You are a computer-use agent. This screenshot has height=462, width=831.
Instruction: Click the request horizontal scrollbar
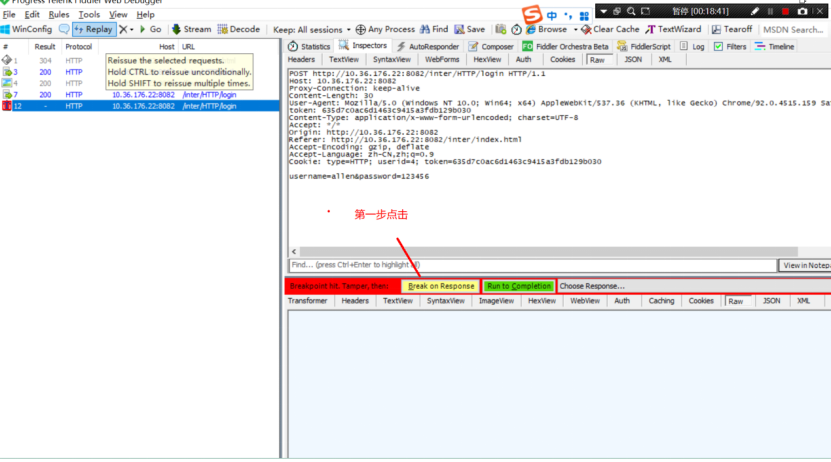coord(549,252)
